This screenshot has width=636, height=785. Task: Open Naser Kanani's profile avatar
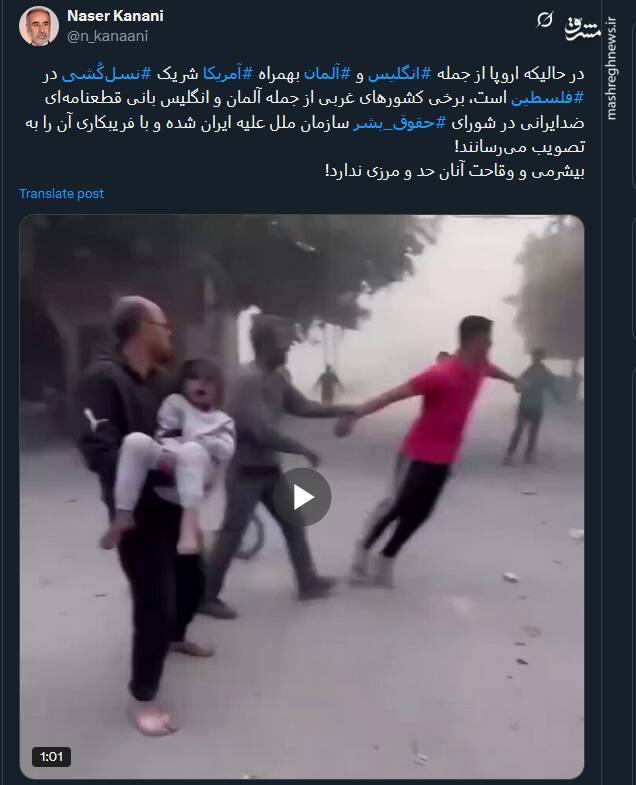(39, 26)
